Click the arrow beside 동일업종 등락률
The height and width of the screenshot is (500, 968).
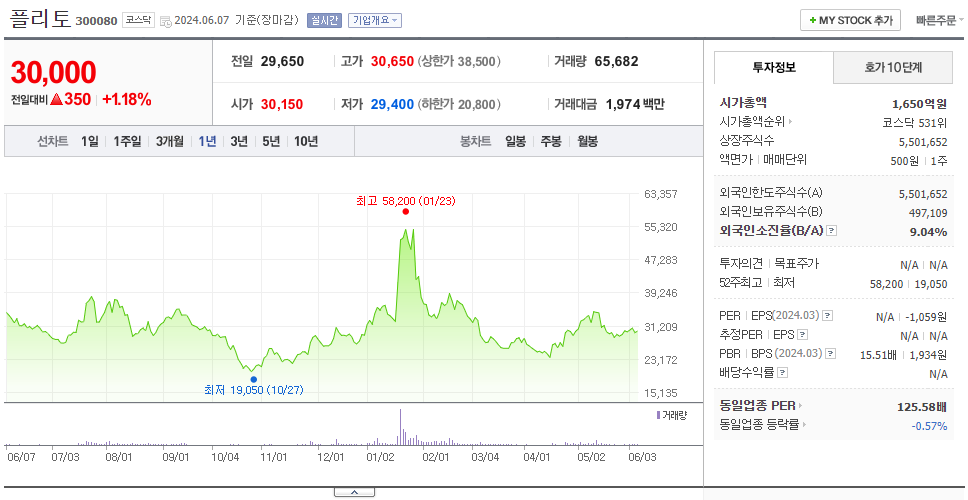click(x=805, y=425)
